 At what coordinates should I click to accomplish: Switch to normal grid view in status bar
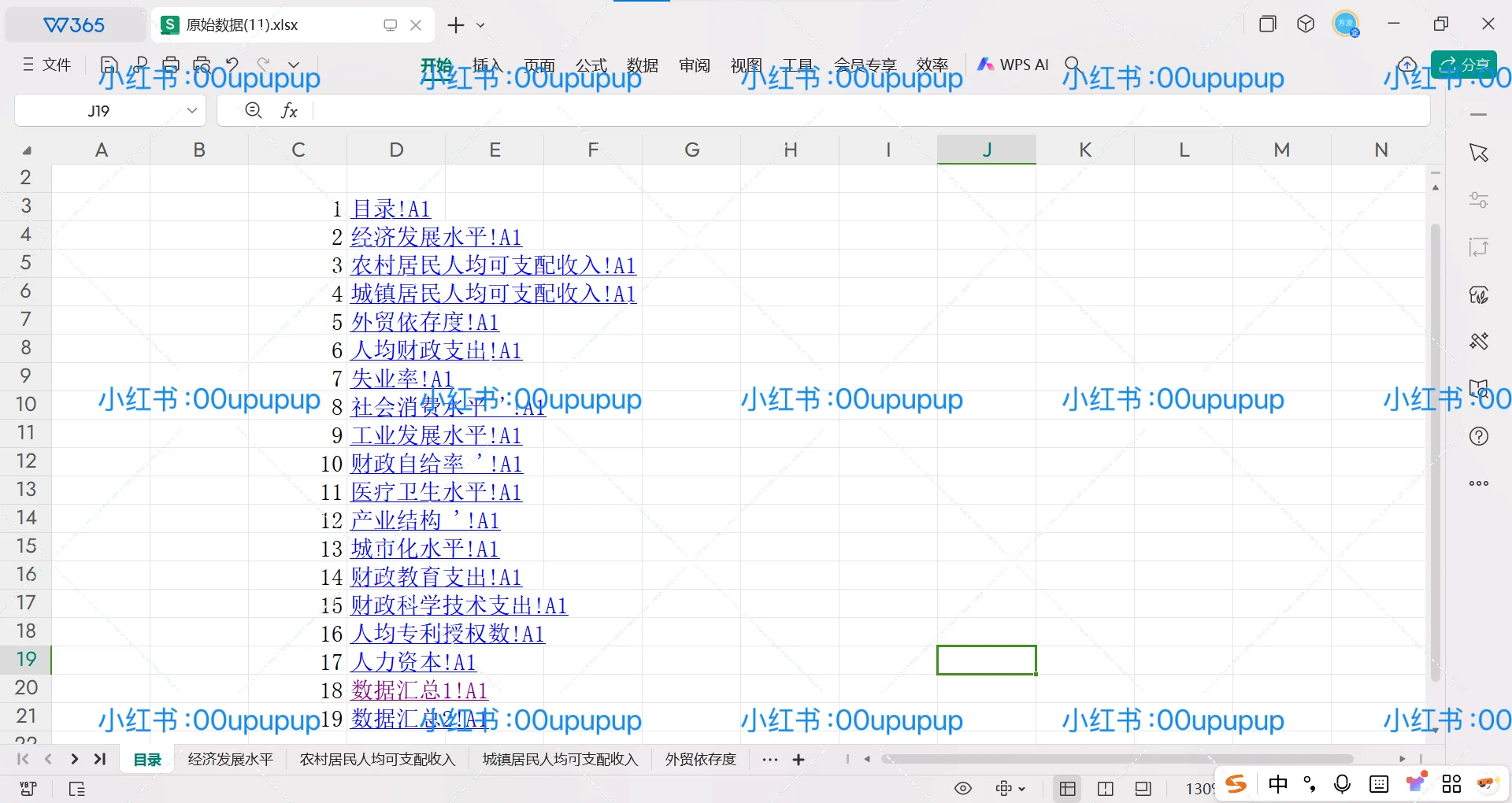[x=1067, y=788]
